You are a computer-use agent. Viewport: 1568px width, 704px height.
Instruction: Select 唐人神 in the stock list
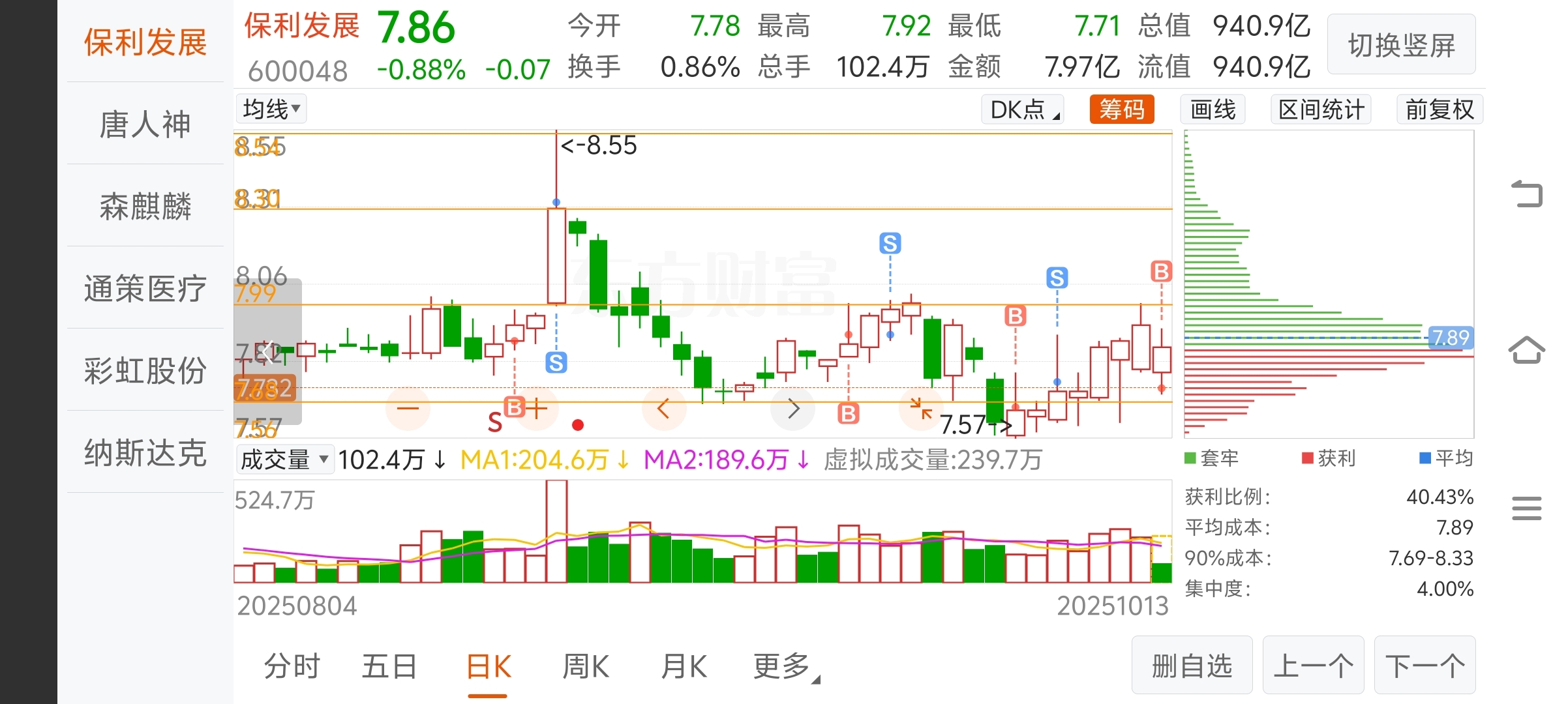(145, 124)
